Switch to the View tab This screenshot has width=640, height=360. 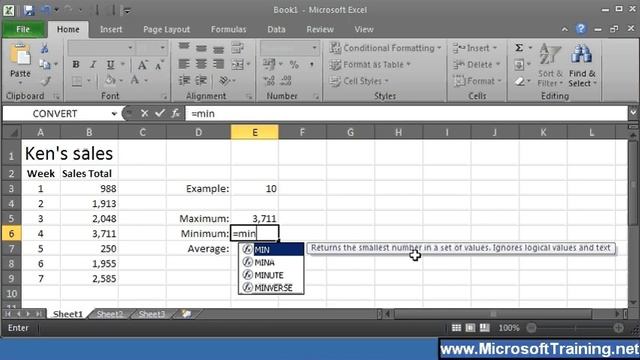click(364, 29)
